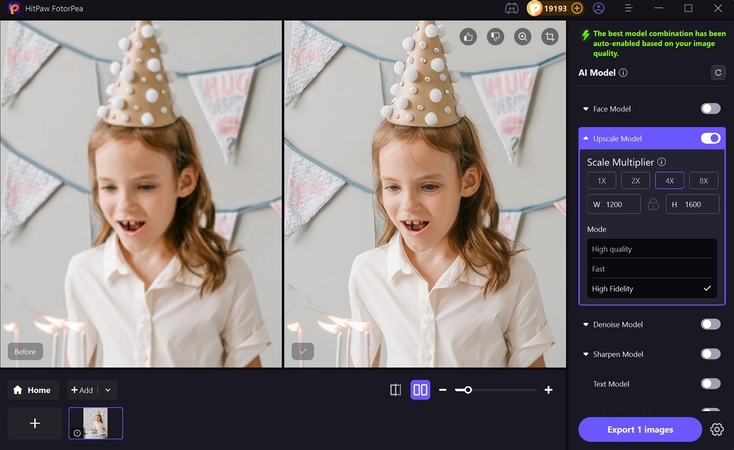Click the magnifier zoom icon on preview
Image resolution: width=734 pixels, height=450 pixels.
pos(522,36)
